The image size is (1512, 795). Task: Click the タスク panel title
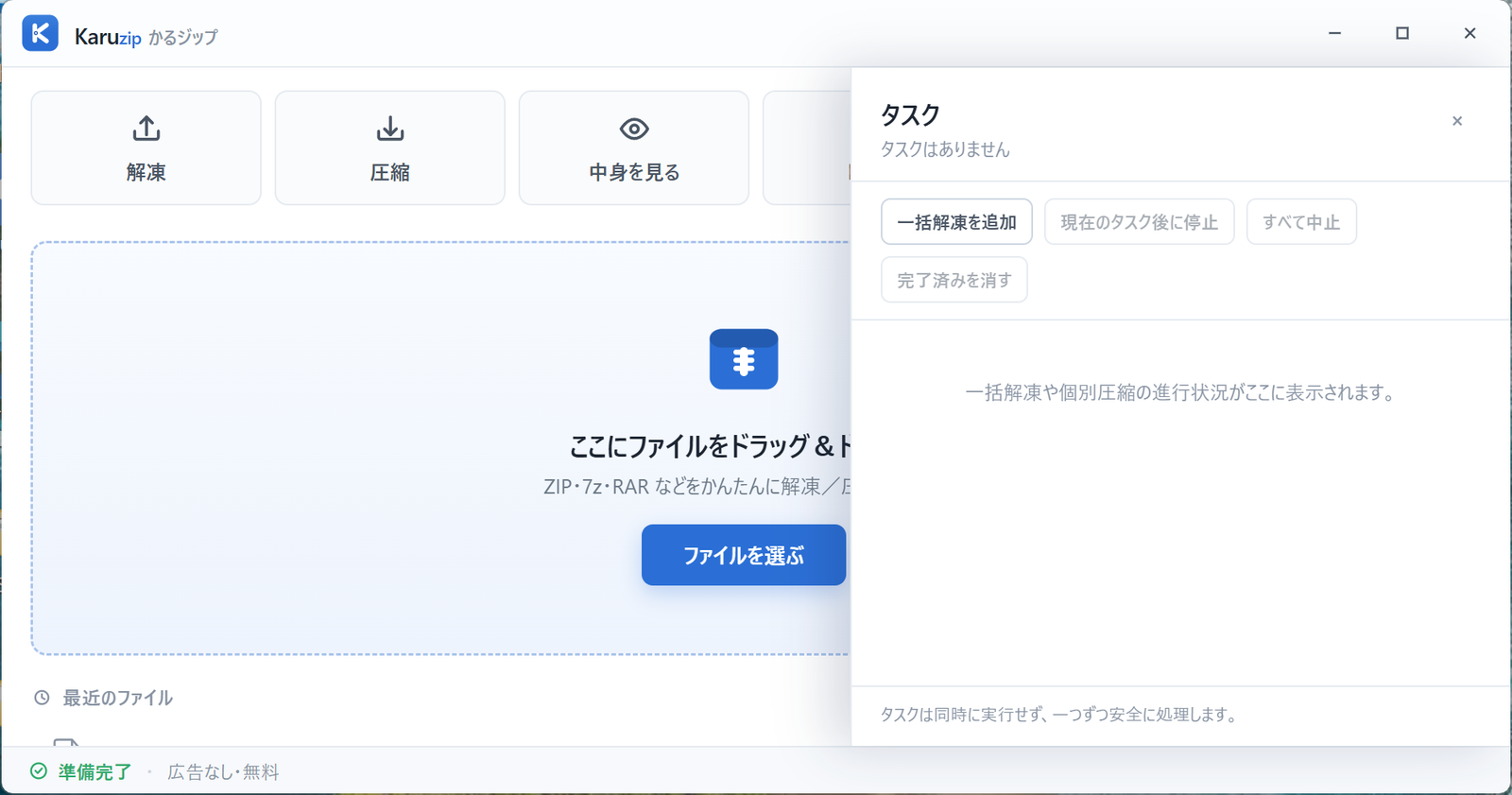pyautogui.click(x=910, y=115)
